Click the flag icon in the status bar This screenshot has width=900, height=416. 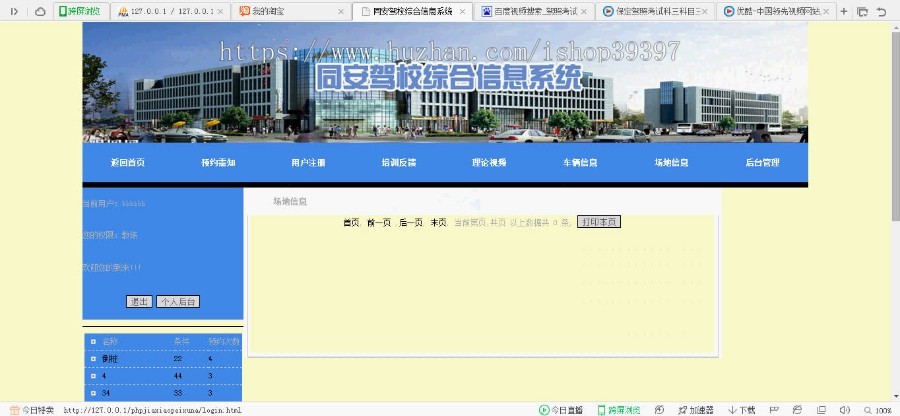774,410
